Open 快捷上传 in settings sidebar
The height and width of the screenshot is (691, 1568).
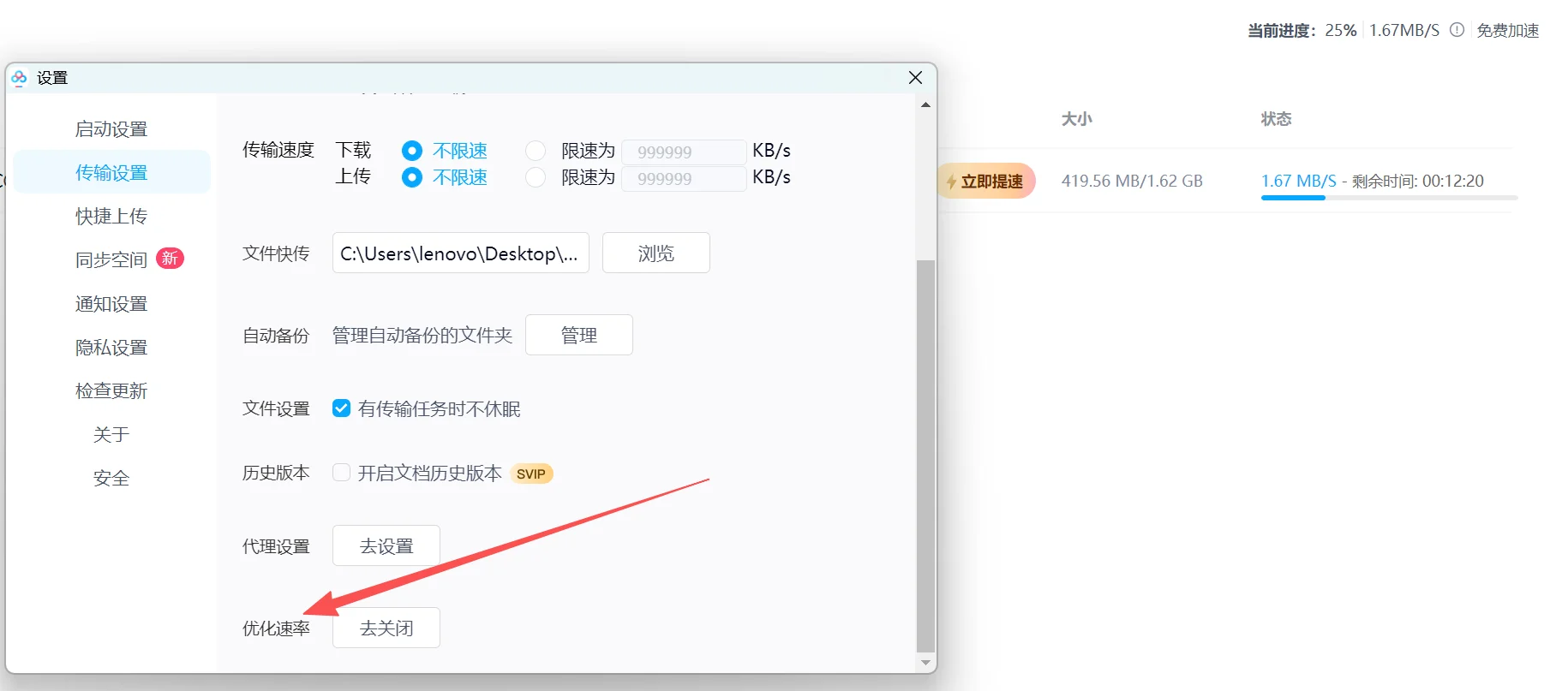click(111, 216)
